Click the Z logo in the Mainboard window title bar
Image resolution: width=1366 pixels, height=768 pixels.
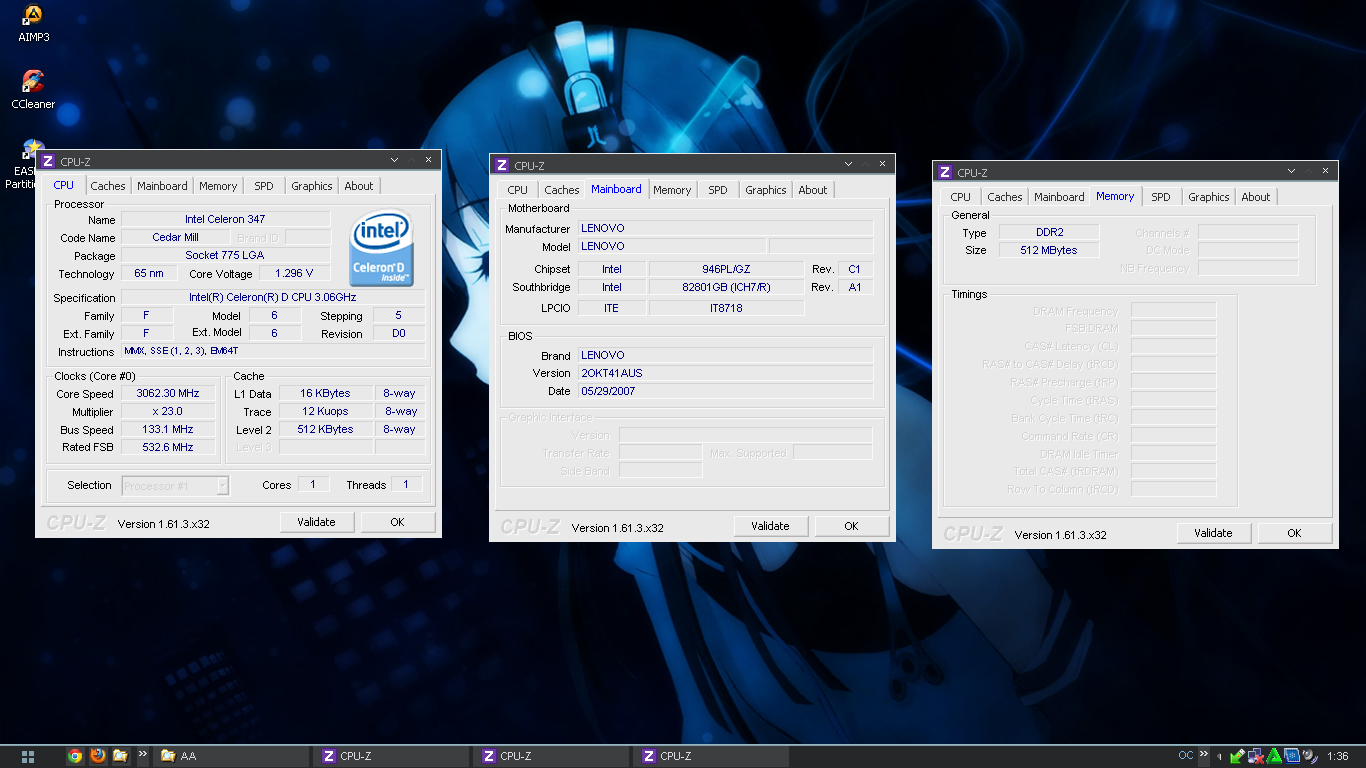point(502,165)
